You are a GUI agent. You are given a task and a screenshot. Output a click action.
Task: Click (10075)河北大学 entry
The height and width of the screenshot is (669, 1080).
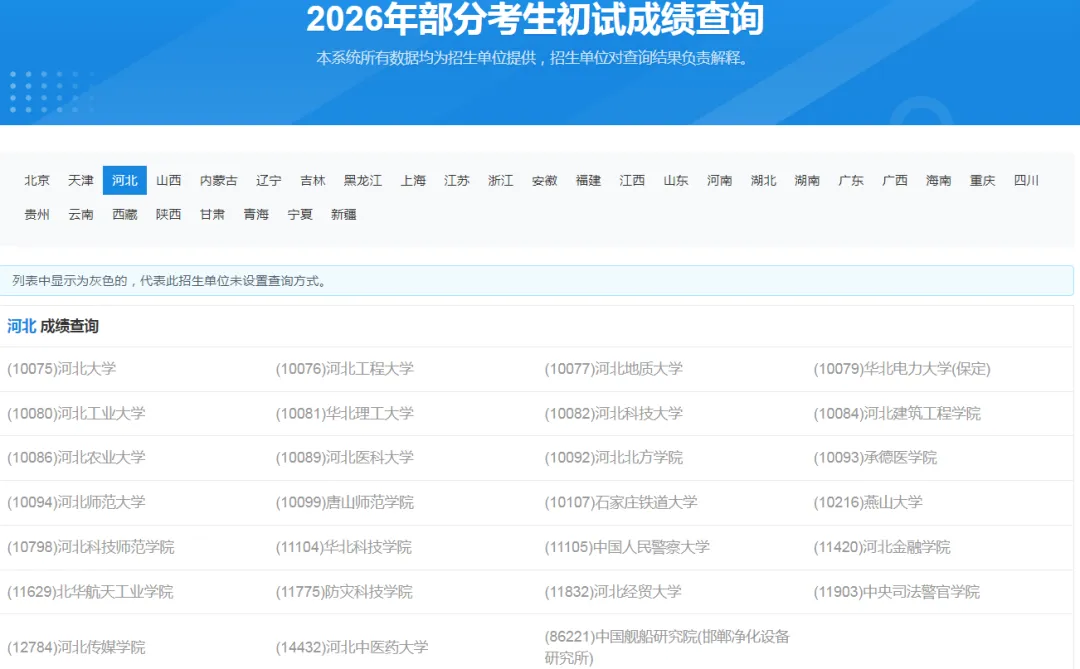tap(62, 369)
